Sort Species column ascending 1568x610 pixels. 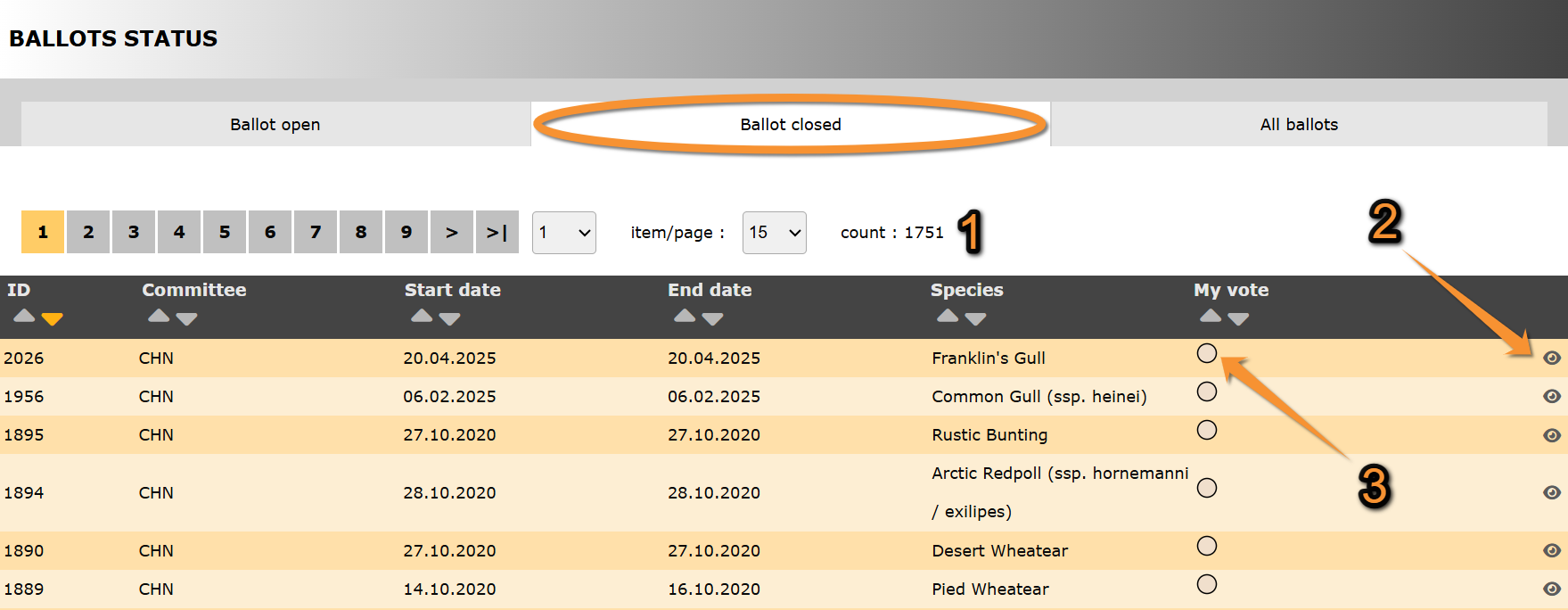click(948, 316)
